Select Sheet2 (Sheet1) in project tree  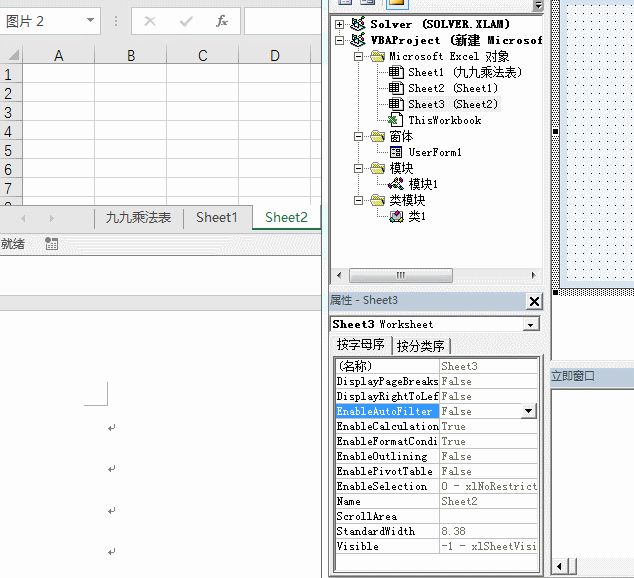[x=453, y=88]
